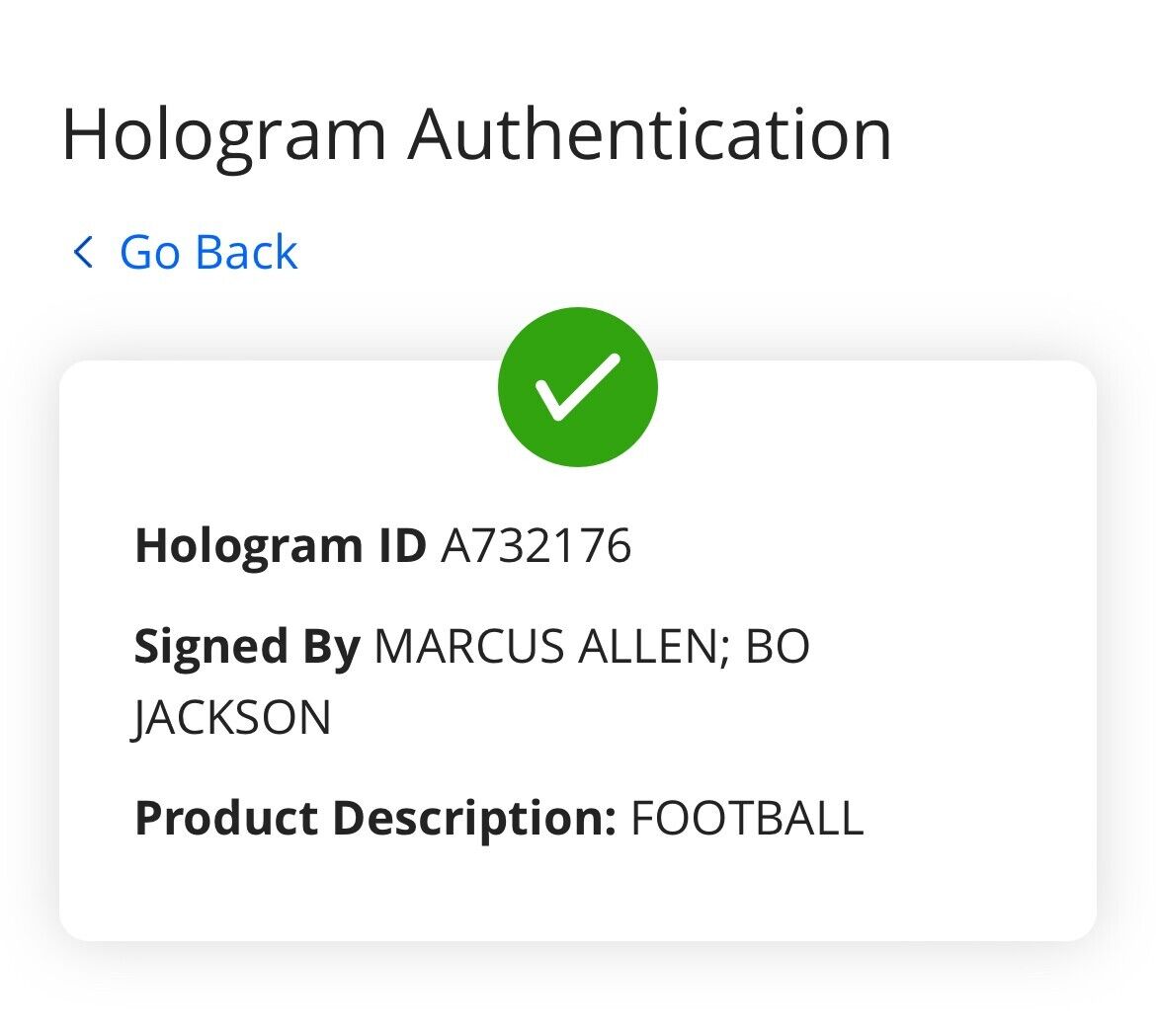Click the white tick inside green circle
1156x1036 pixels.
point(577,388)
